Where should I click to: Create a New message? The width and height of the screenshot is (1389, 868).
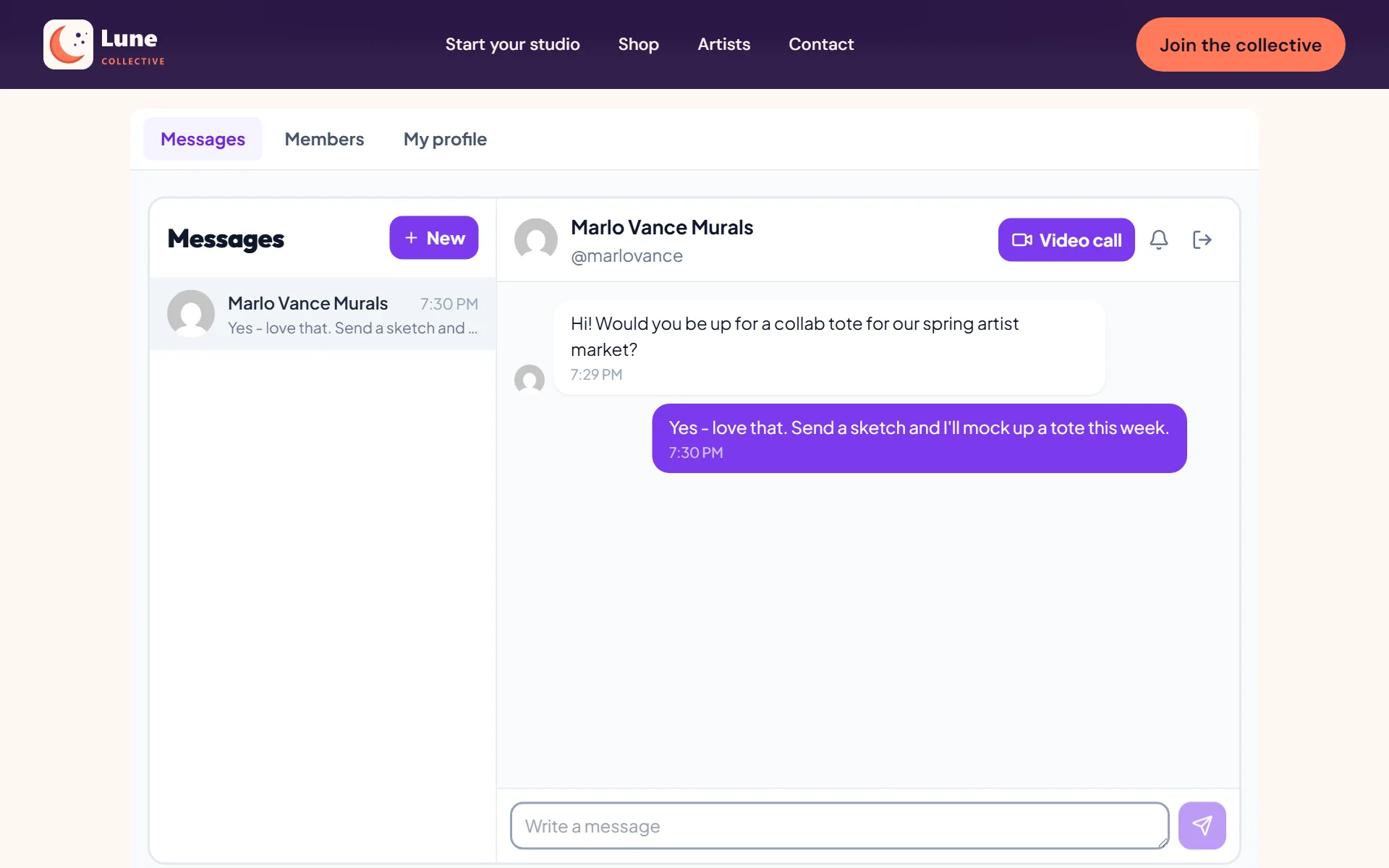(433, 237)
